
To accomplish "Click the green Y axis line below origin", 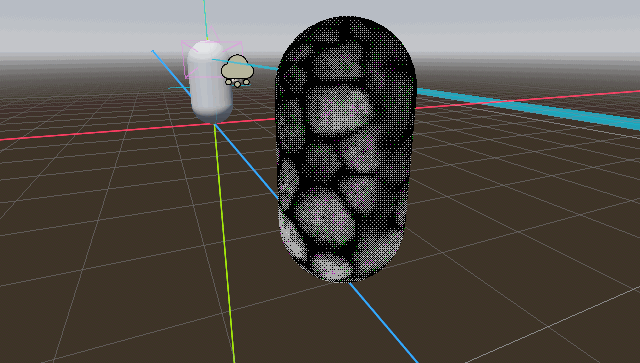I will 224,245.
